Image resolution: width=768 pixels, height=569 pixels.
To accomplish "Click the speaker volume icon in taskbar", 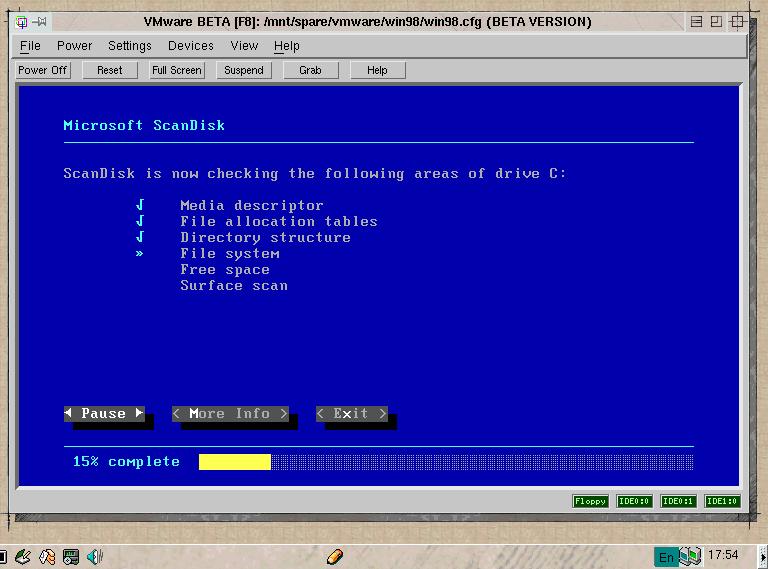I will click(x=95, y=556).
